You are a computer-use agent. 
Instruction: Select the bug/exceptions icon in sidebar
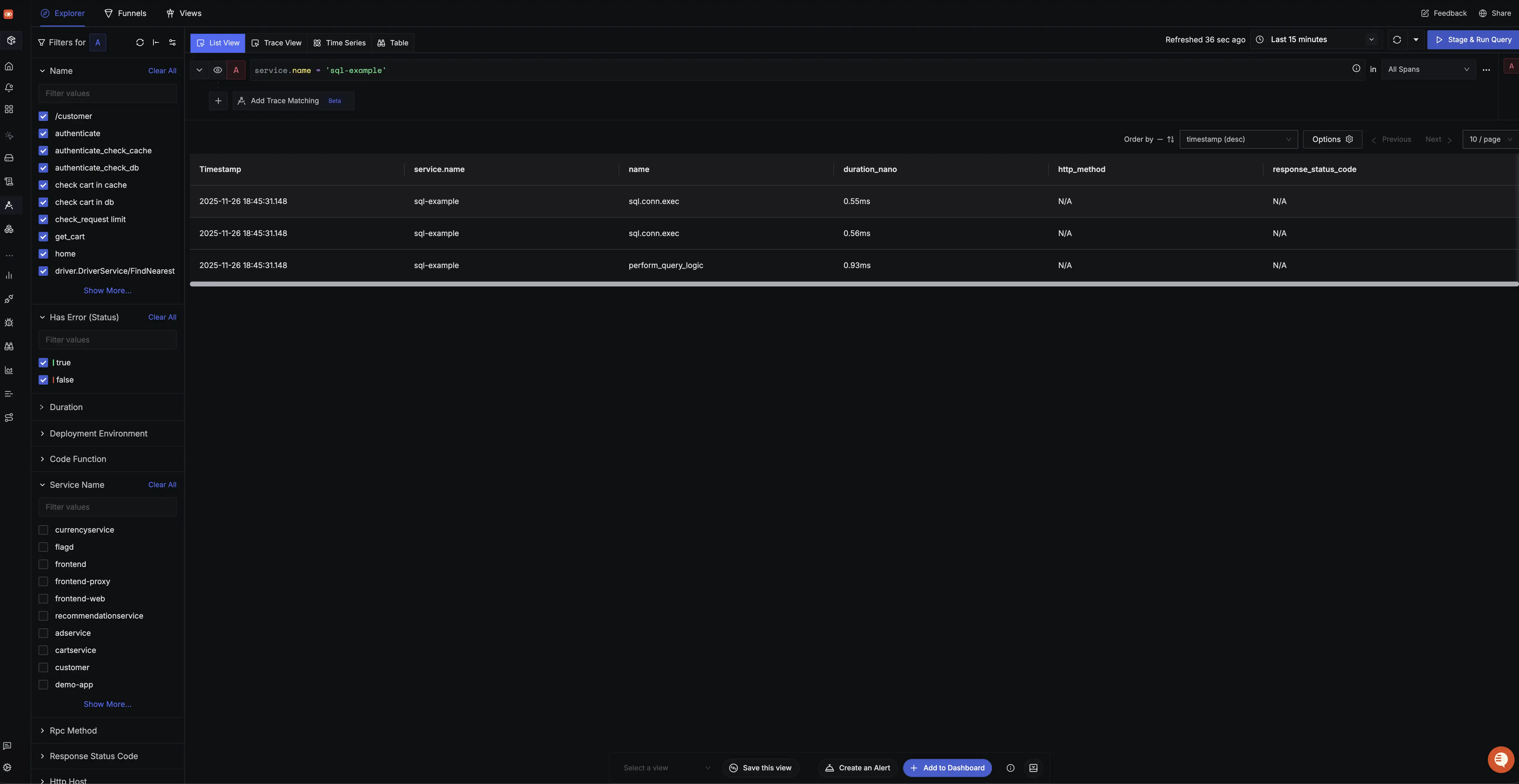(x=9, y=322)
